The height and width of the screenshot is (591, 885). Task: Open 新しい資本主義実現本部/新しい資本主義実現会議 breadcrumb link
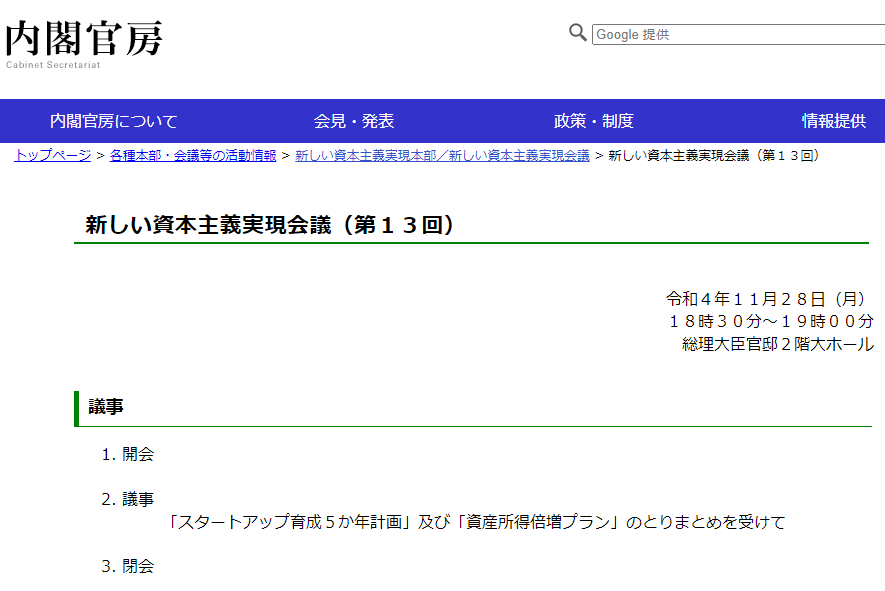(442, 155)
